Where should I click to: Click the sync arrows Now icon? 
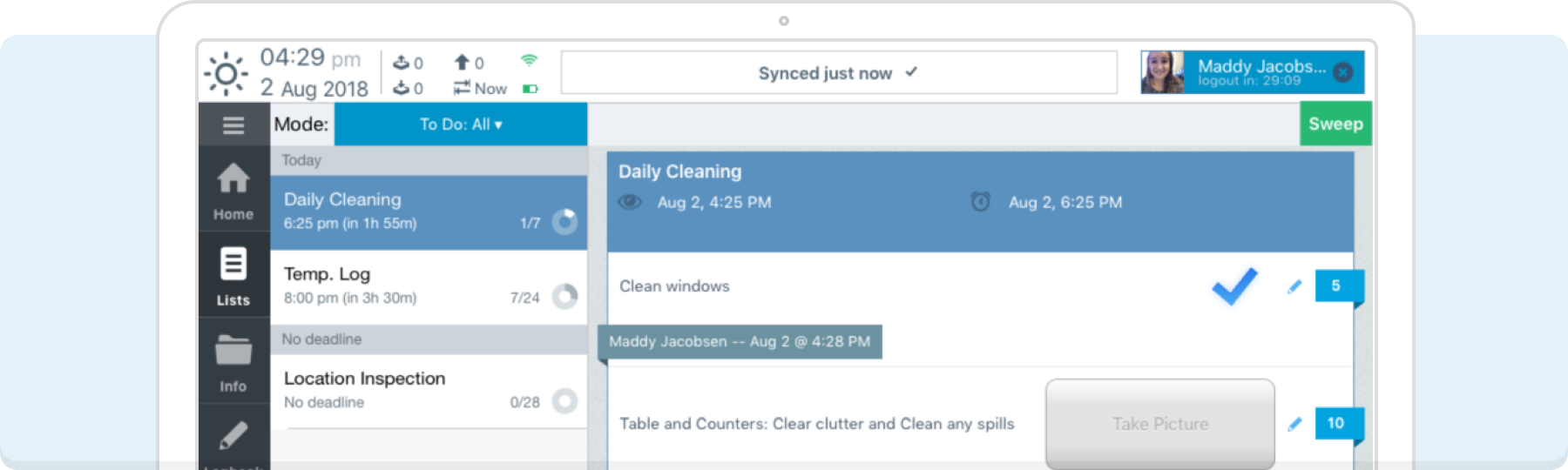479,88
